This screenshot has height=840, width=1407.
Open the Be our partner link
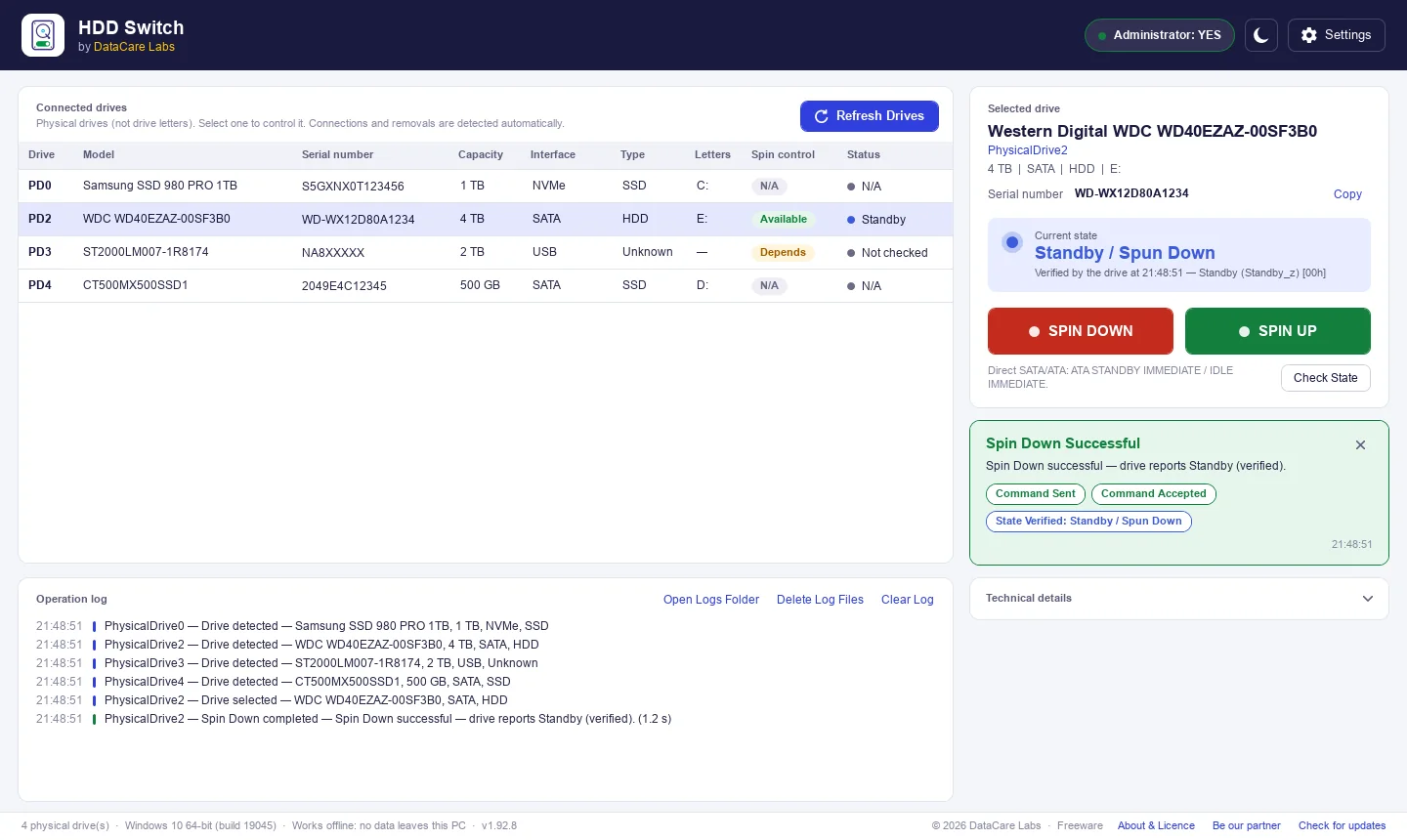[1247, 826]
